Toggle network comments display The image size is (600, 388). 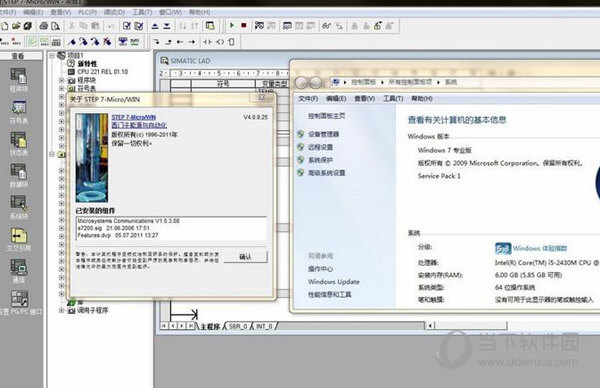(x=44, y=42)
